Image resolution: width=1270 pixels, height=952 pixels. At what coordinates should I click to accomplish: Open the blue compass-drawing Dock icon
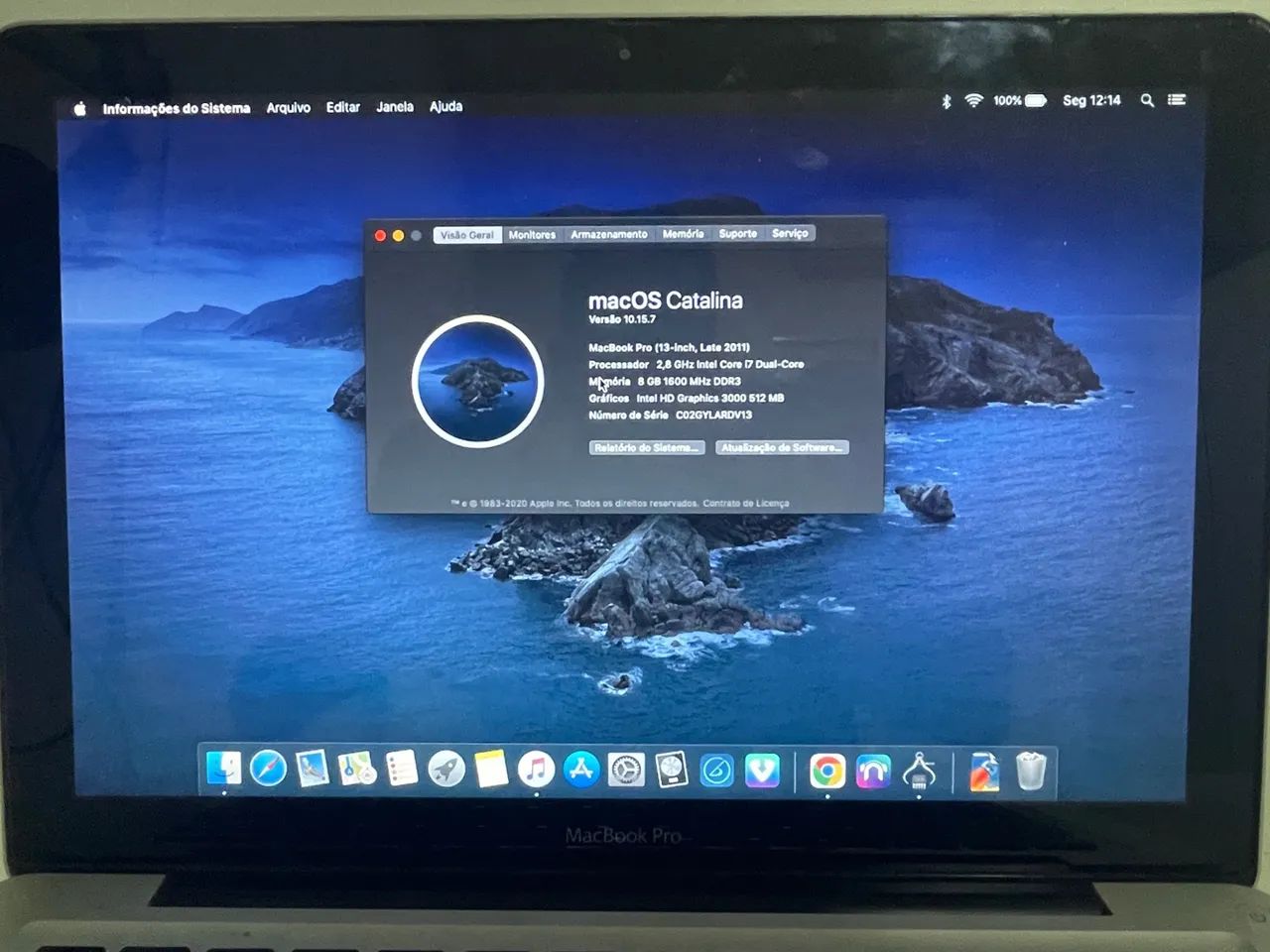tap(716, 771)
